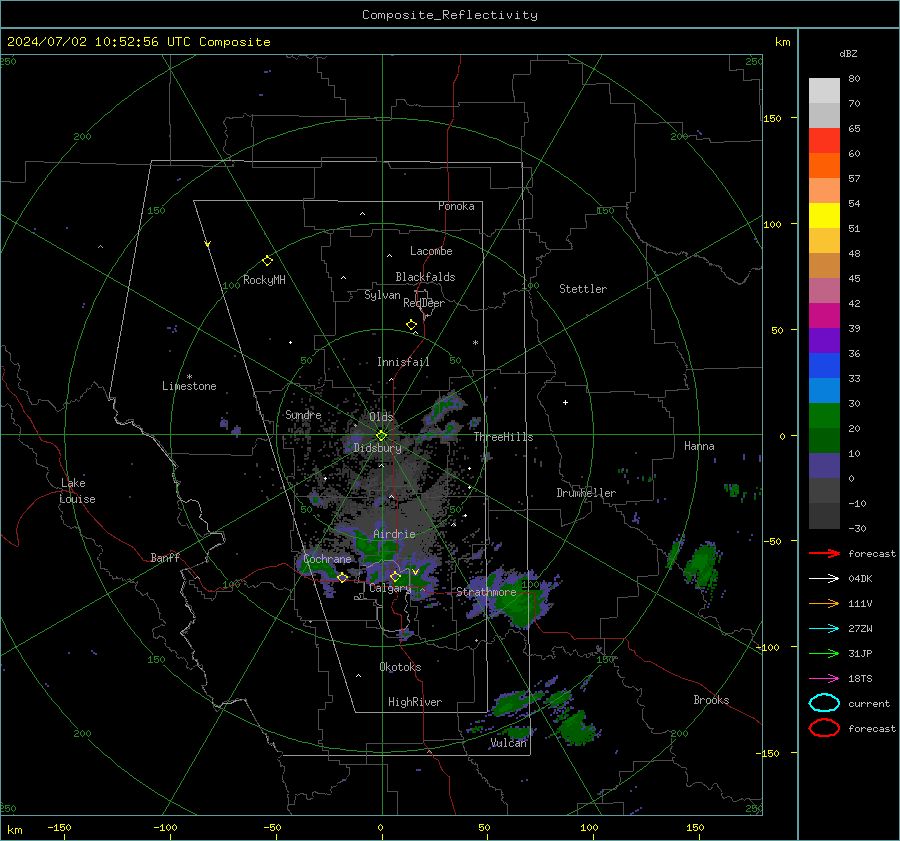Click the RockyMH location label
The width and height of the screenshot is (900, 841).
coord(264,280)
